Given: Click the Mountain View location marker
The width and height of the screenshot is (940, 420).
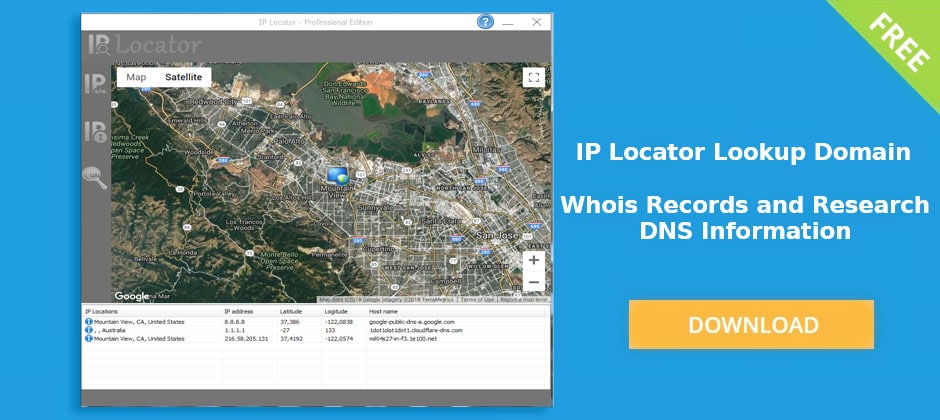Looking at the screenshot, I should click(338, 176).
